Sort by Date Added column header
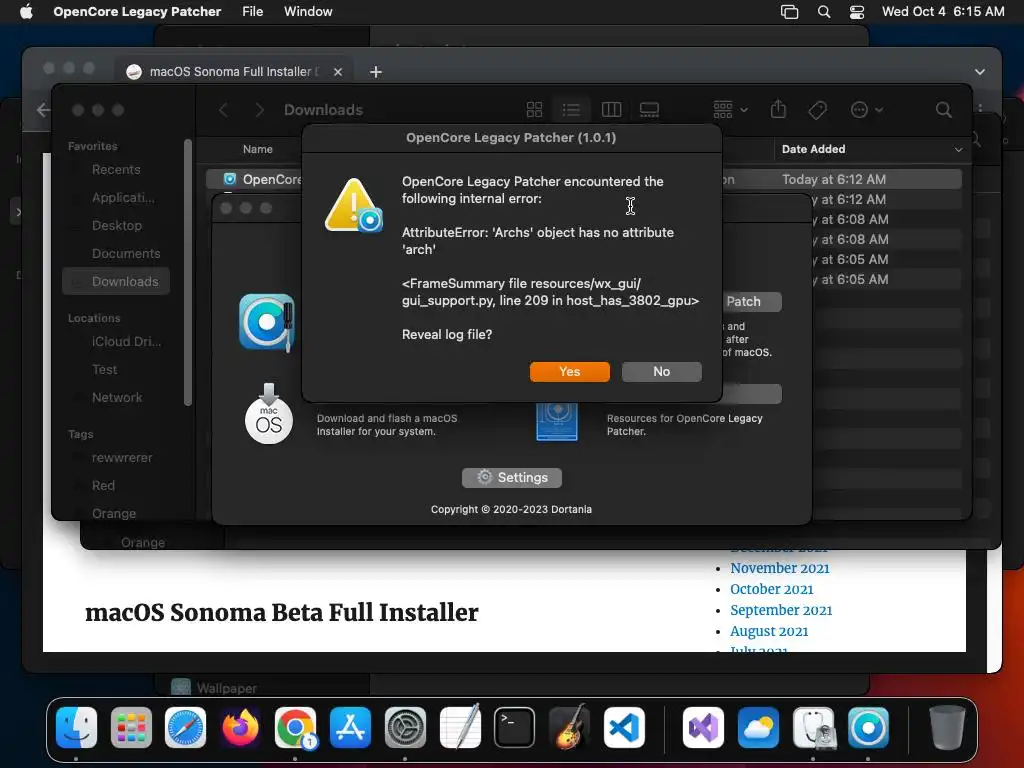The height and width of the screenshot is (768, 1024). 871,149
